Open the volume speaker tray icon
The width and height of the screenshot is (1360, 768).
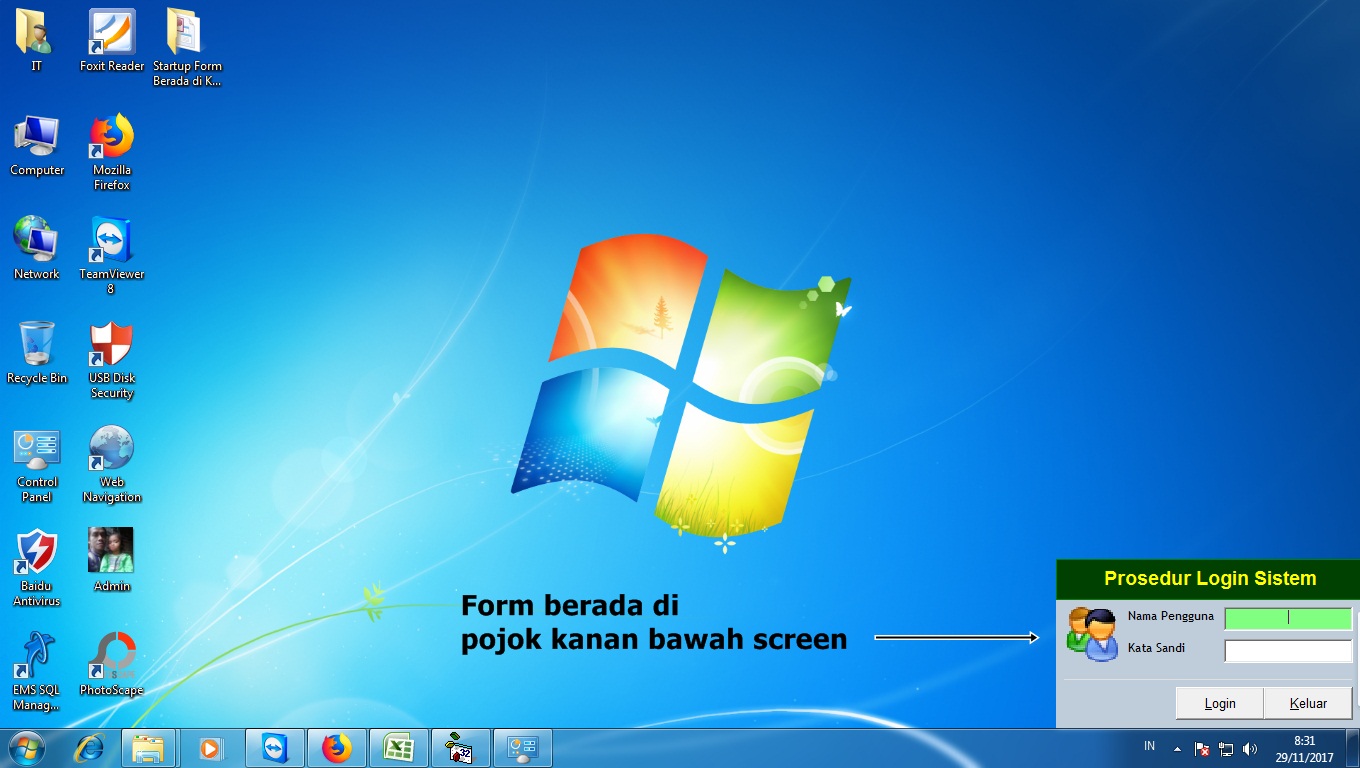1250,749
